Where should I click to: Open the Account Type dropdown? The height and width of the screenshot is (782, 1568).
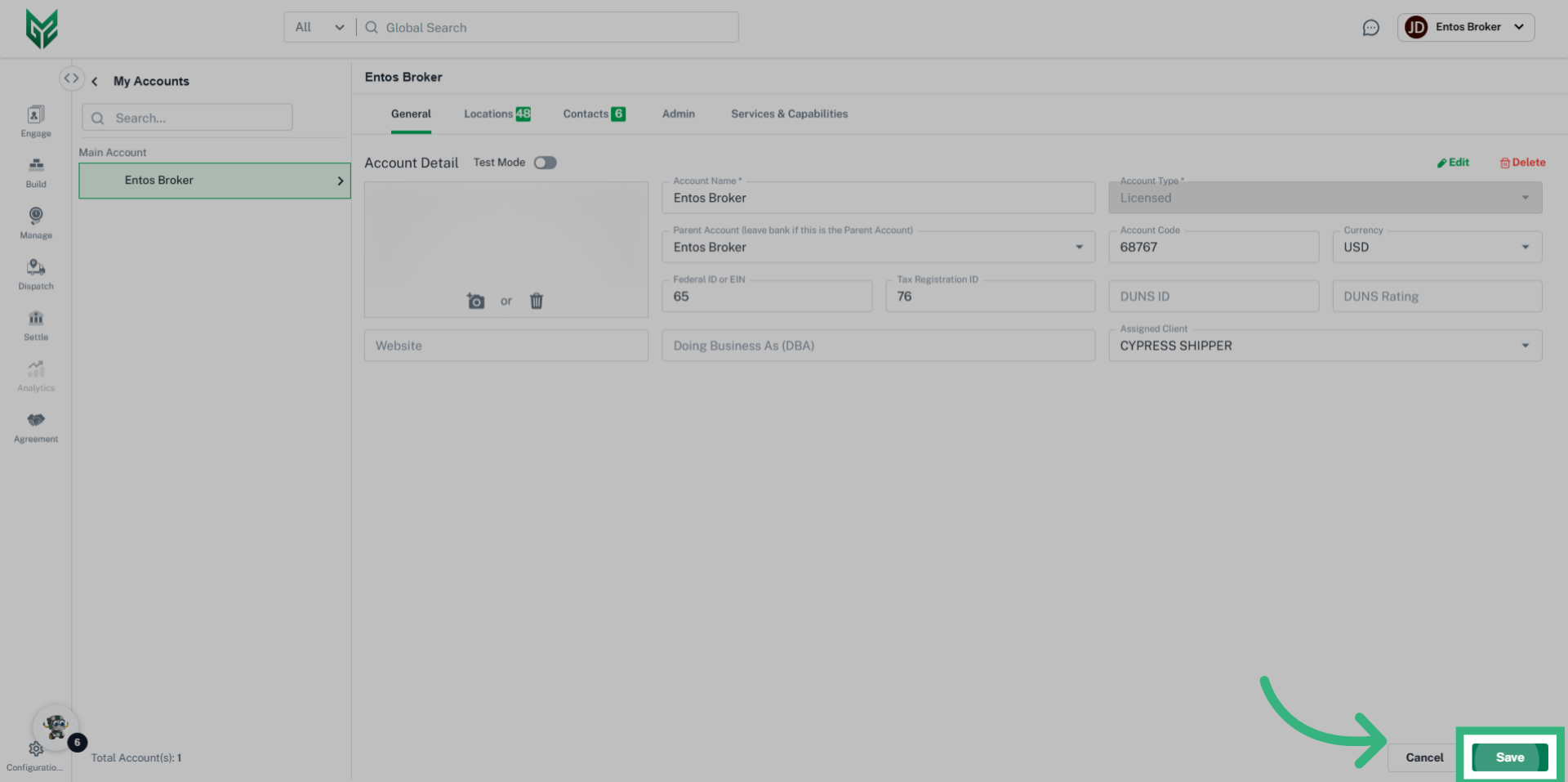[x=1325, y=198]
